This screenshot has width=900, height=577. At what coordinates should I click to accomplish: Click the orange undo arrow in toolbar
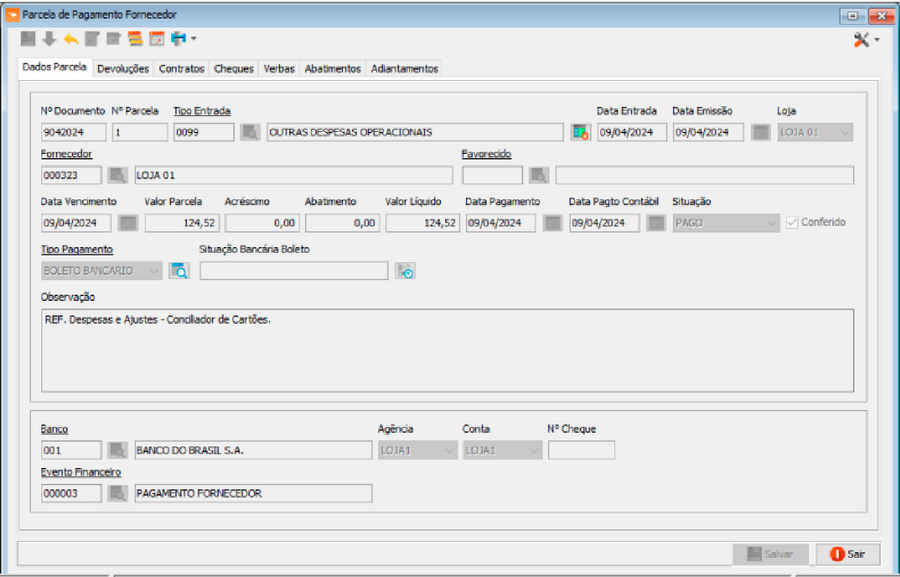click(x=70, y=39)
